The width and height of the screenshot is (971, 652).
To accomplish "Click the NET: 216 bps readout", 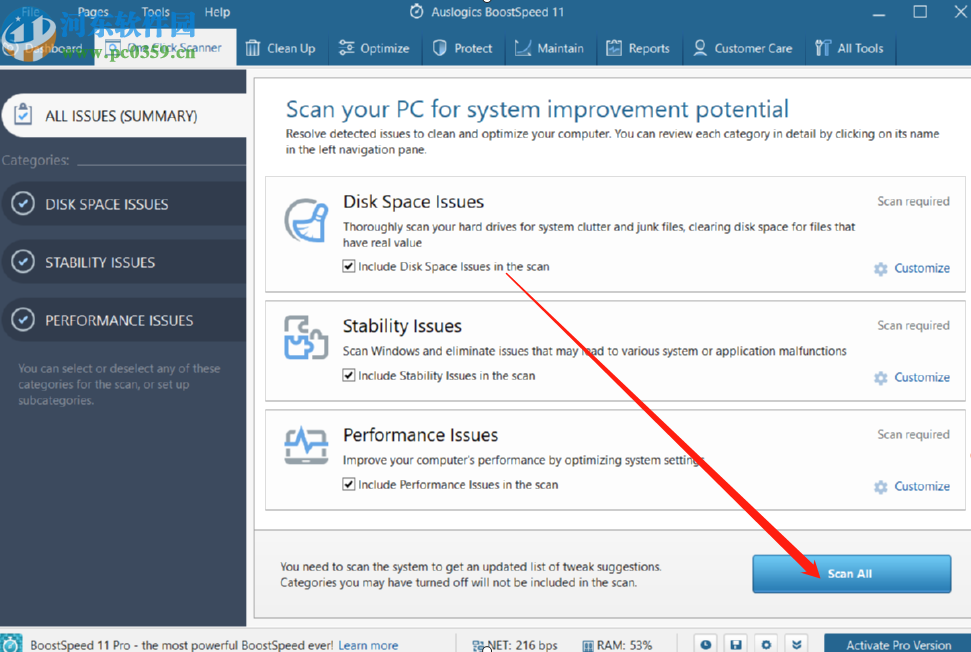I will click(x=522, y=645).
